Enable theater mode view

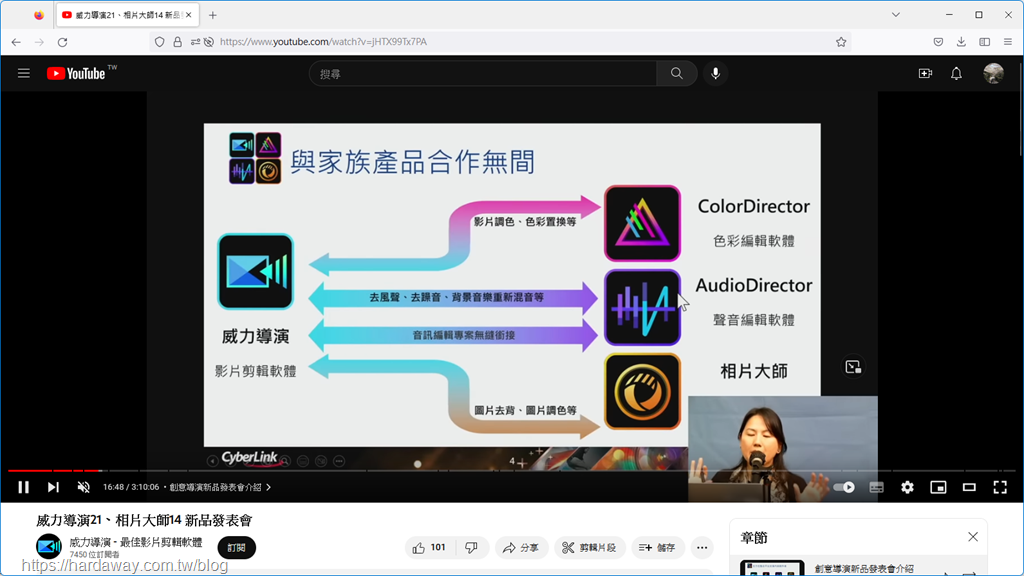[x=969, y=487]
